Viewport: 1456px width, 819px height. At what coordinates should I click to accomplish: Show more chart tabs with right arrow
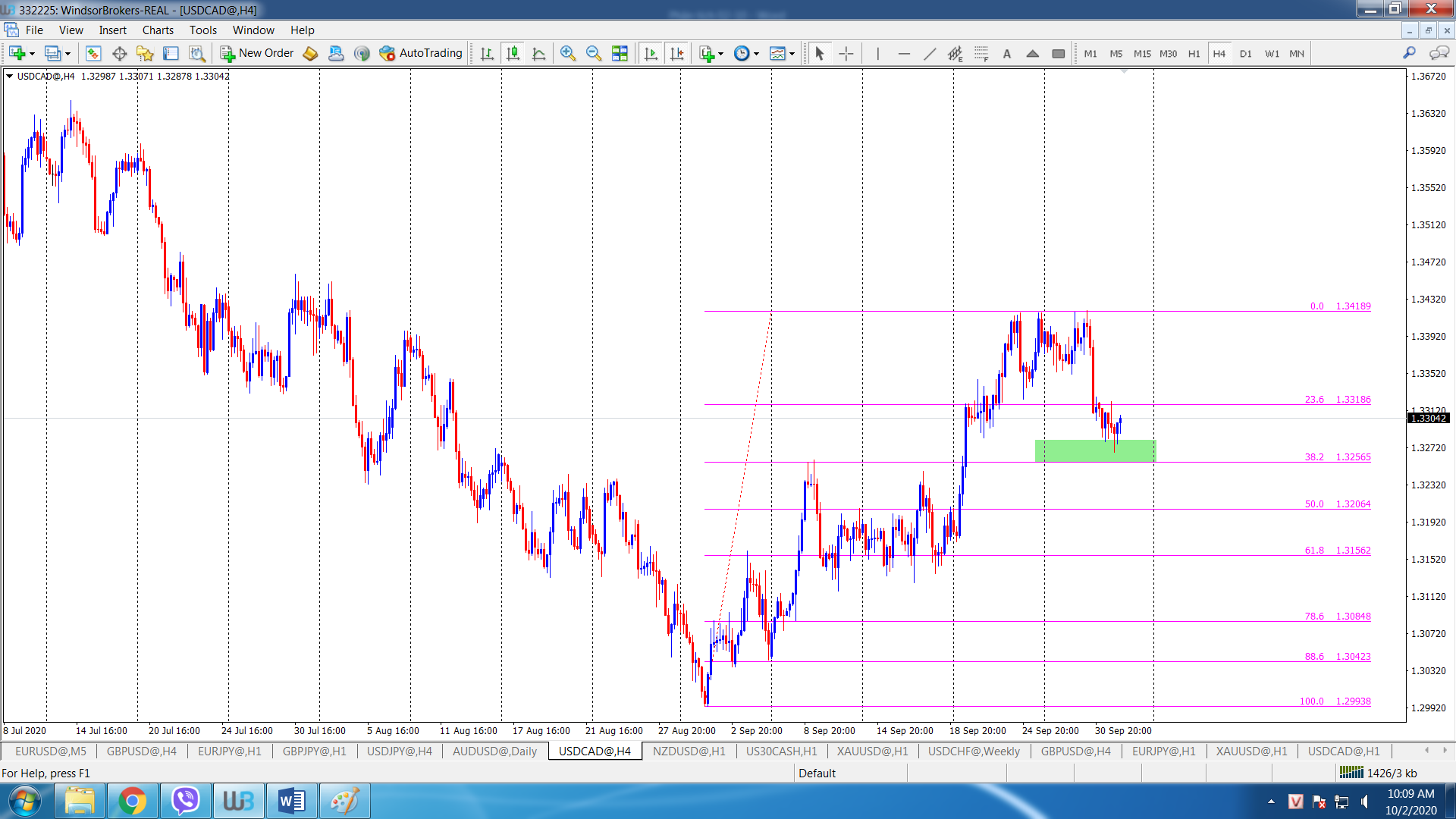coord(1445,751)
